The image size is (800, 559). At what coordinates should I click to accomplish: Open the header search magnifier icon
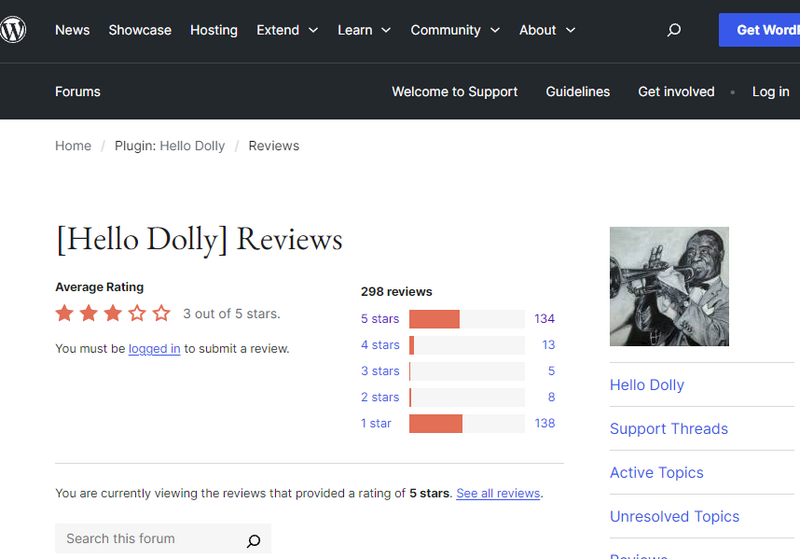(674, 30)
